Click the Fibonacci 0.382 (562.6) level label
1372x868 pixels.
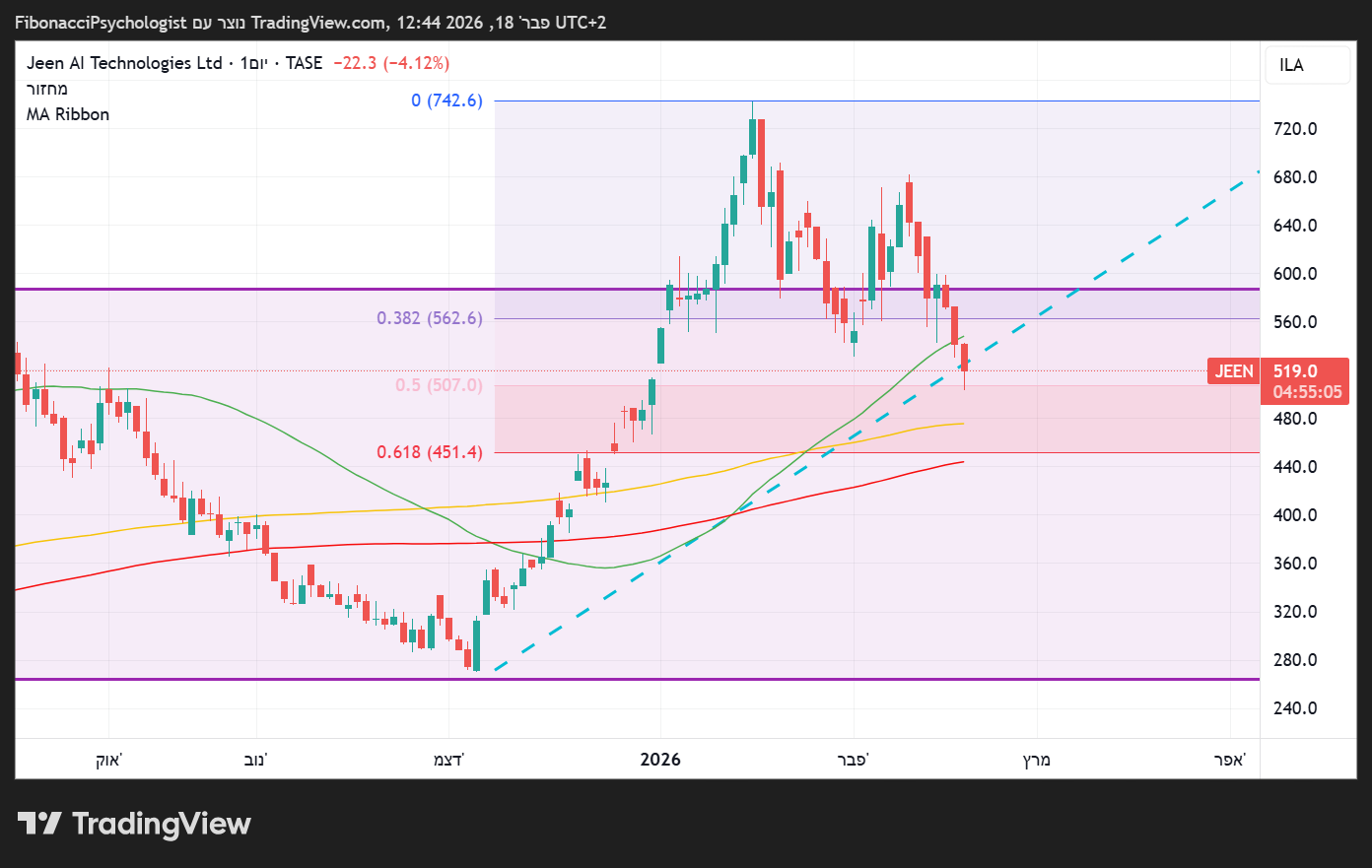click(x=430, y=318)
